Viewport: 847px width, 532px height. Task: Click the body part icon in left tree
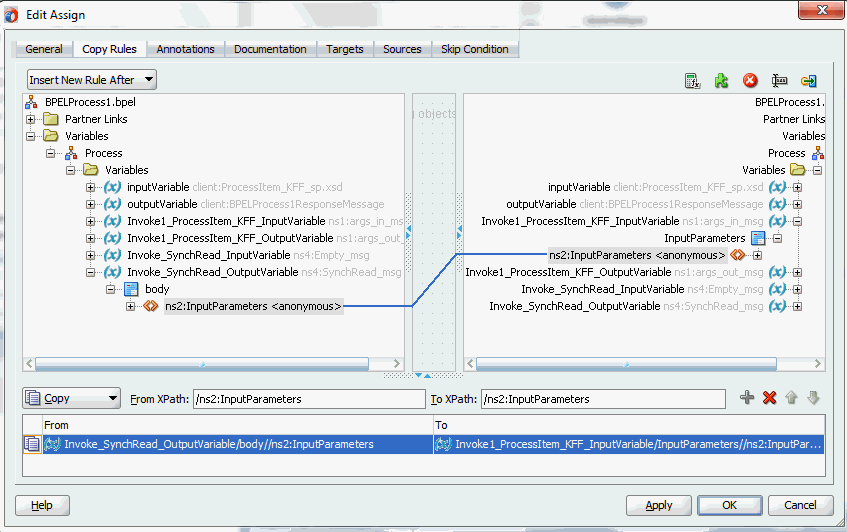[131, 289]
